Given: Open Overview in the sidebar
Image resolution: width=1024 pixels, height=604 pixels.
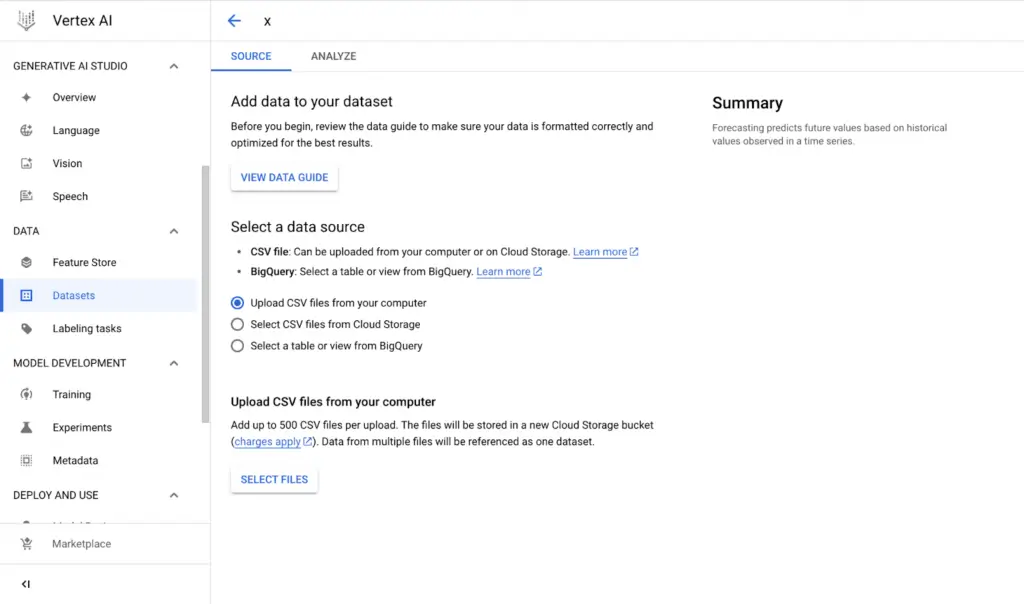Looking at the screenshot, I should click(99, 97).
